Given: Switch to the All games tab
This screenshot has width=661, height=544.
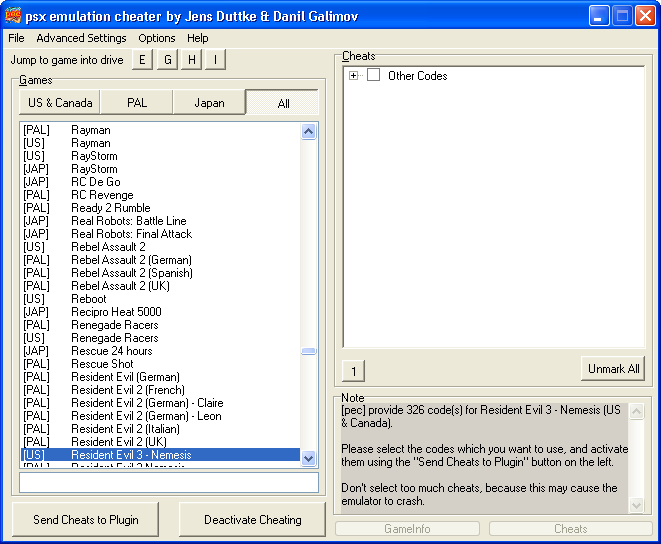Looking at the screenshot, I should tap(282, 102).
